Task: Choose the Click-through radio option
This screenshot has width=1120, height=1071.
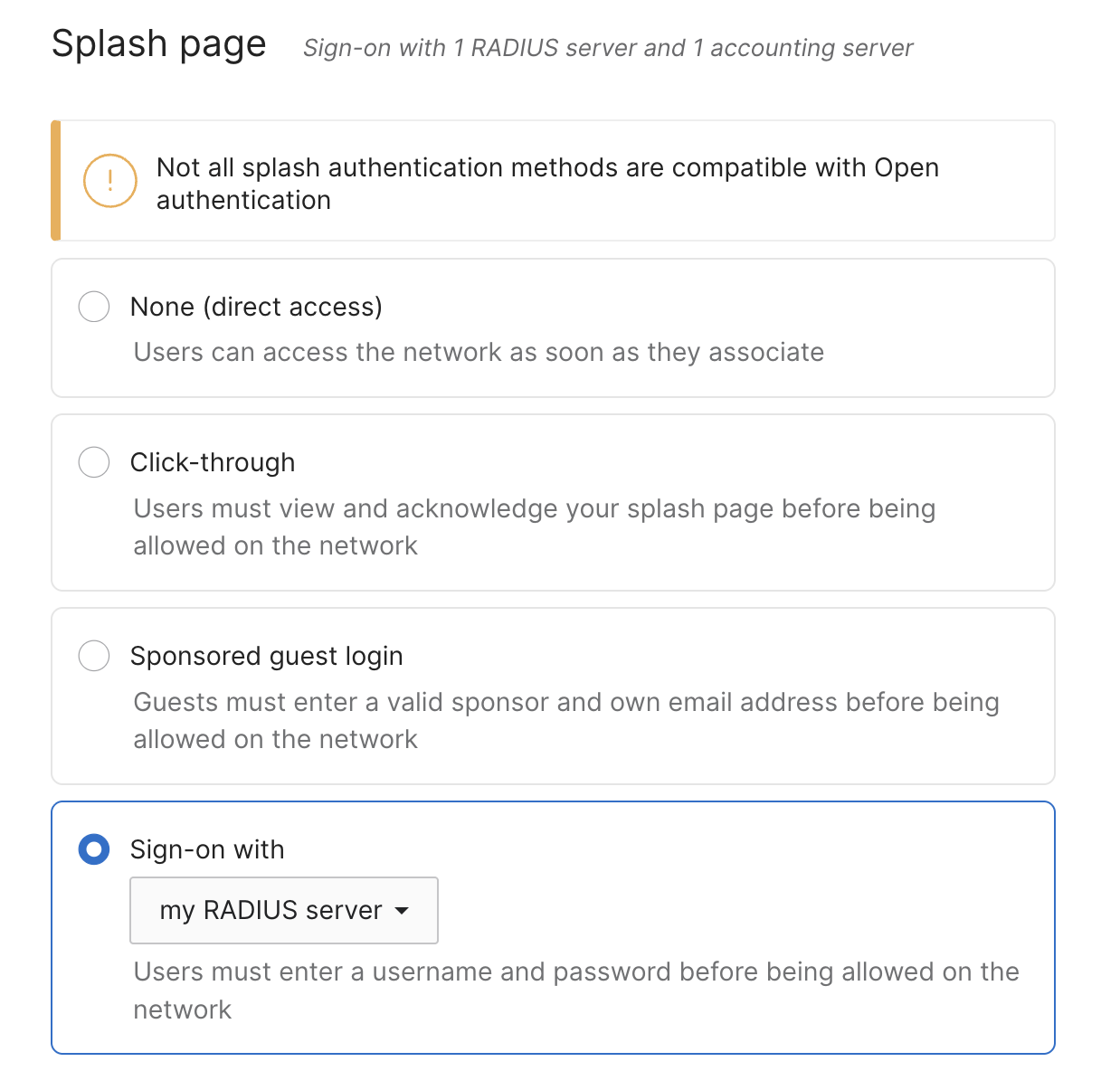Action: point(94,462)
